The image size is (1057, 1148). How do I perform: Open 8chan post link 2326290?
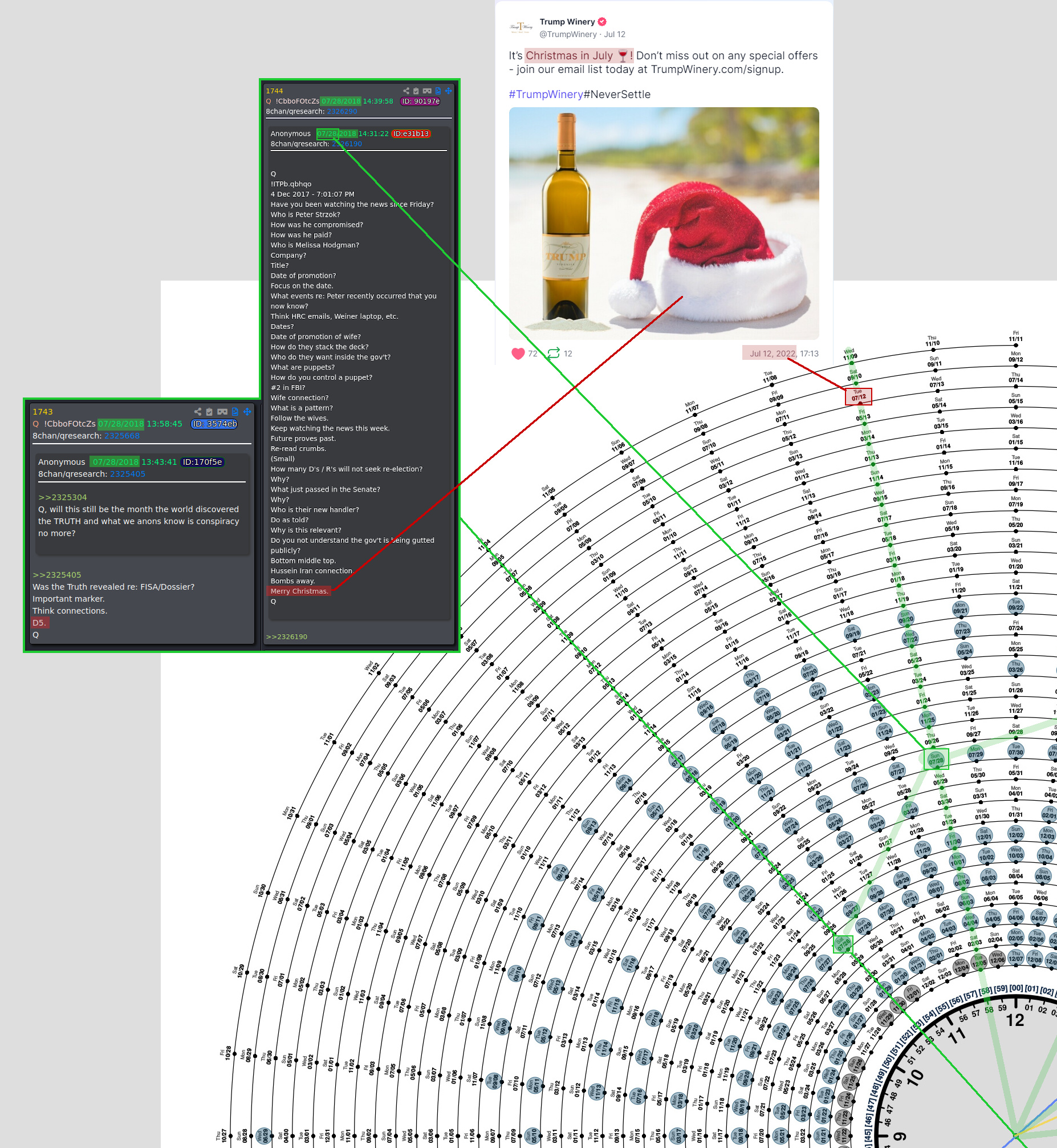coord(342,112)
